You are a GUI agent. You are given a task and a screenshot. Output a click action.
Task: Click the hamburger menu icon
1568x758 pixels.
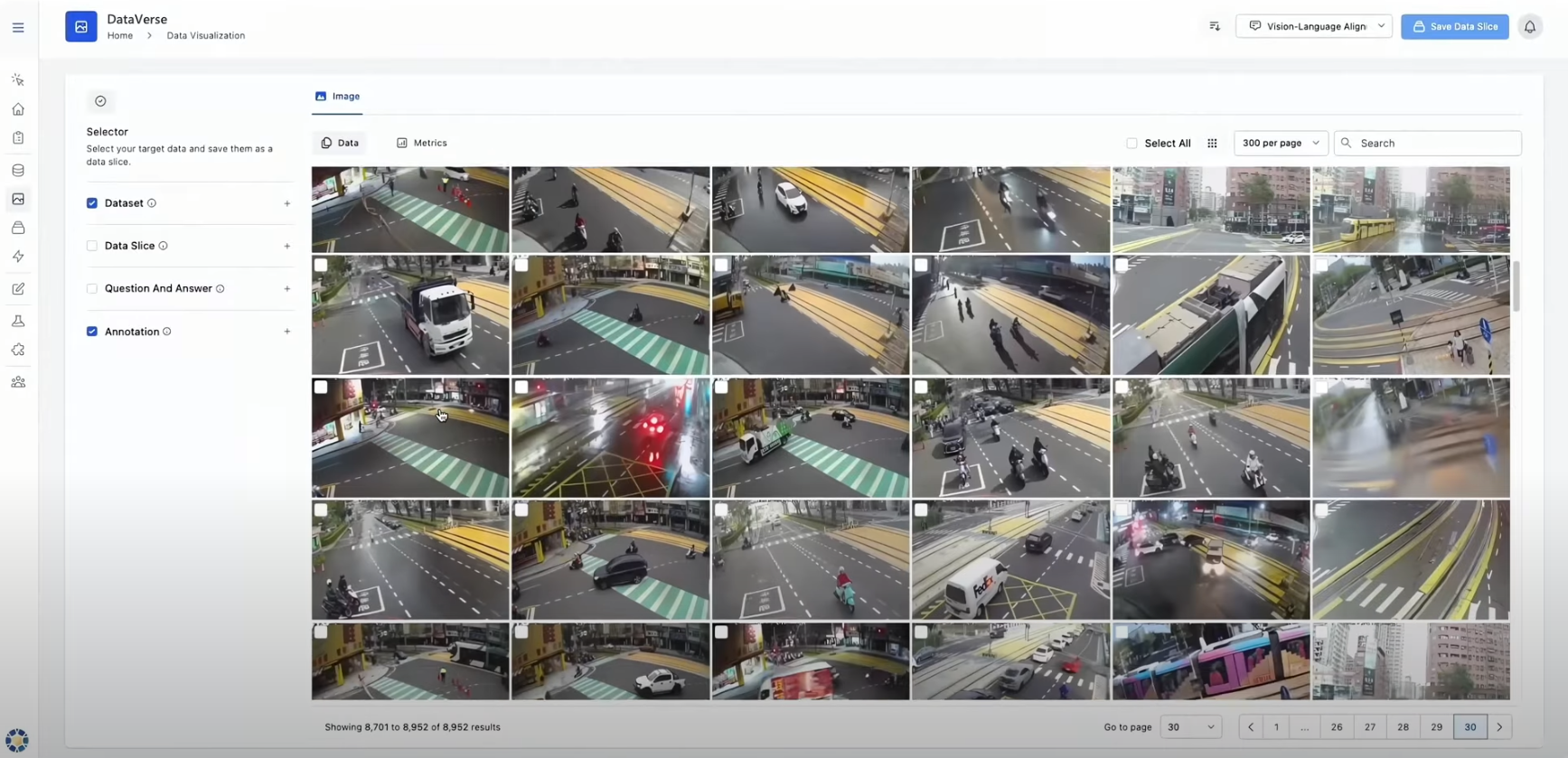(18, 28)
